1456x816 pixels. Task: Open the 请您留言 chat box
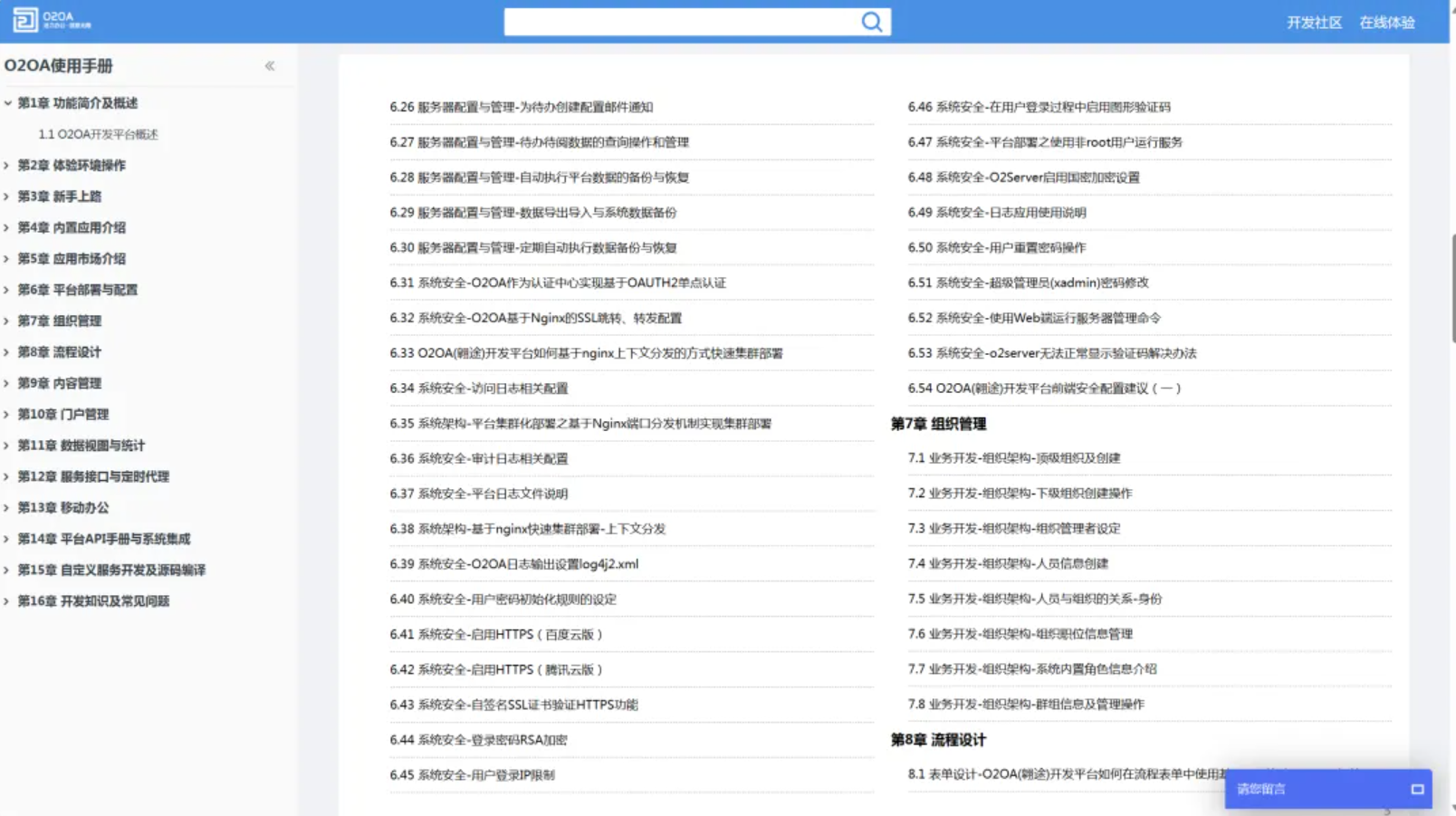click(1327, 789)
